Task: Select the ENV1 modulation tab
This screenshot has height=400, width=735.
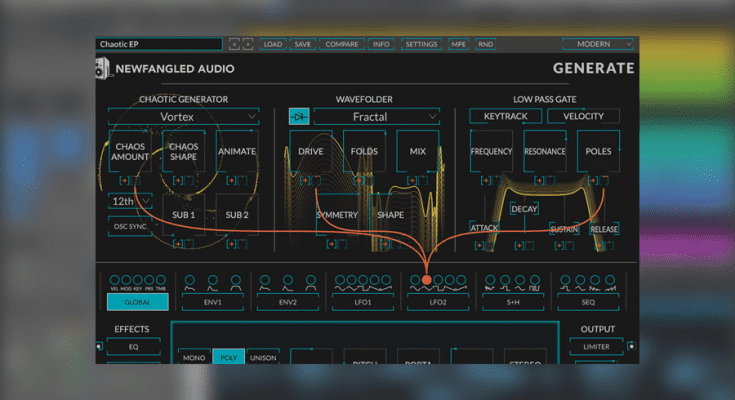Action: tap(213, 301)
